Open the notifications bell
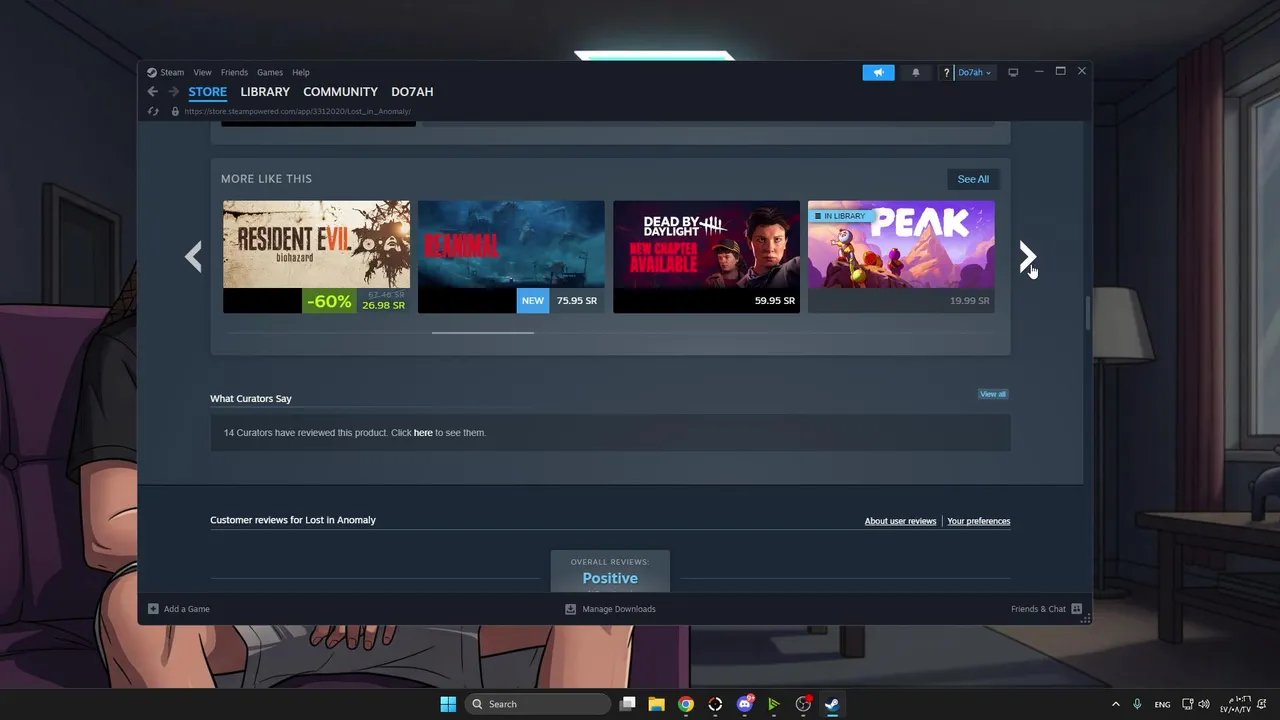Screen dimensions: 1280x720 point(915,72)
